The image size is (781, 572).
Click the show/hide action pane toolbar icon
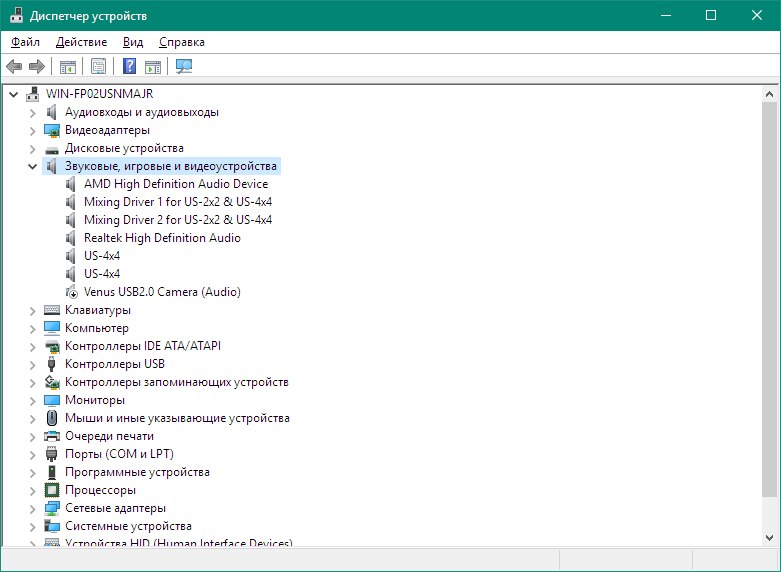point(153,66)
